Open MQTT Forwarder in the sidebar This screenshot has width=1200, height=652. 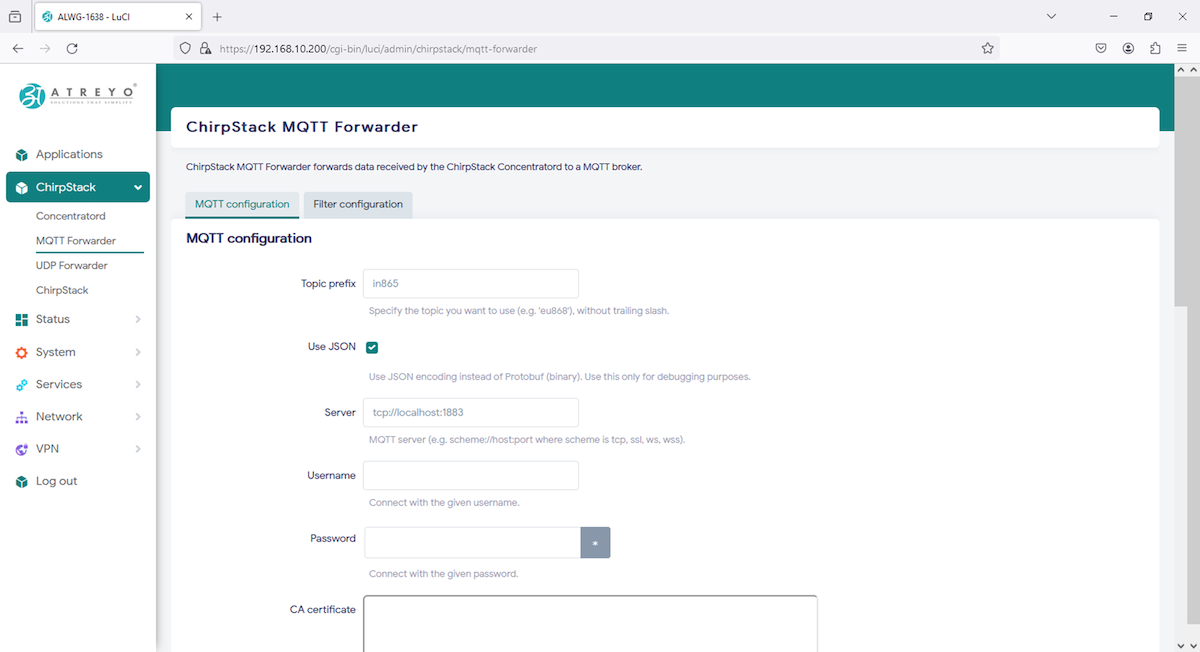pos(76,241)
